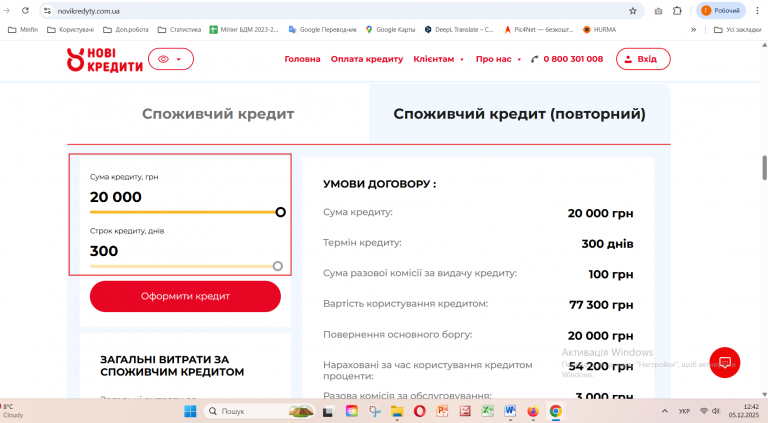
Task: Expand the Клієнтам menu
Action: (x=438, y=59)
